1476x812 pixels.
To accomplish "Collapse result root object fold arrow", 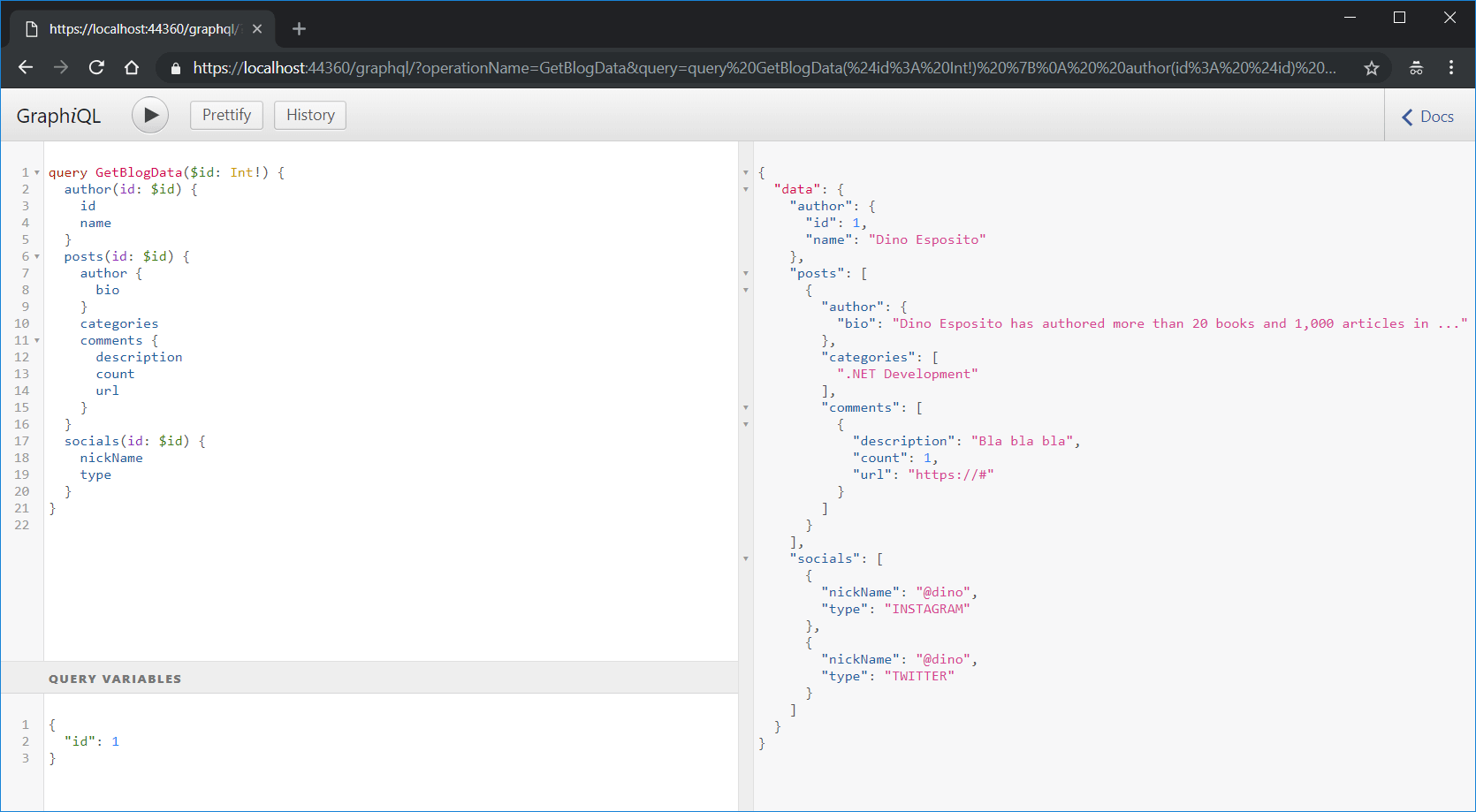I will click(746, 173).
